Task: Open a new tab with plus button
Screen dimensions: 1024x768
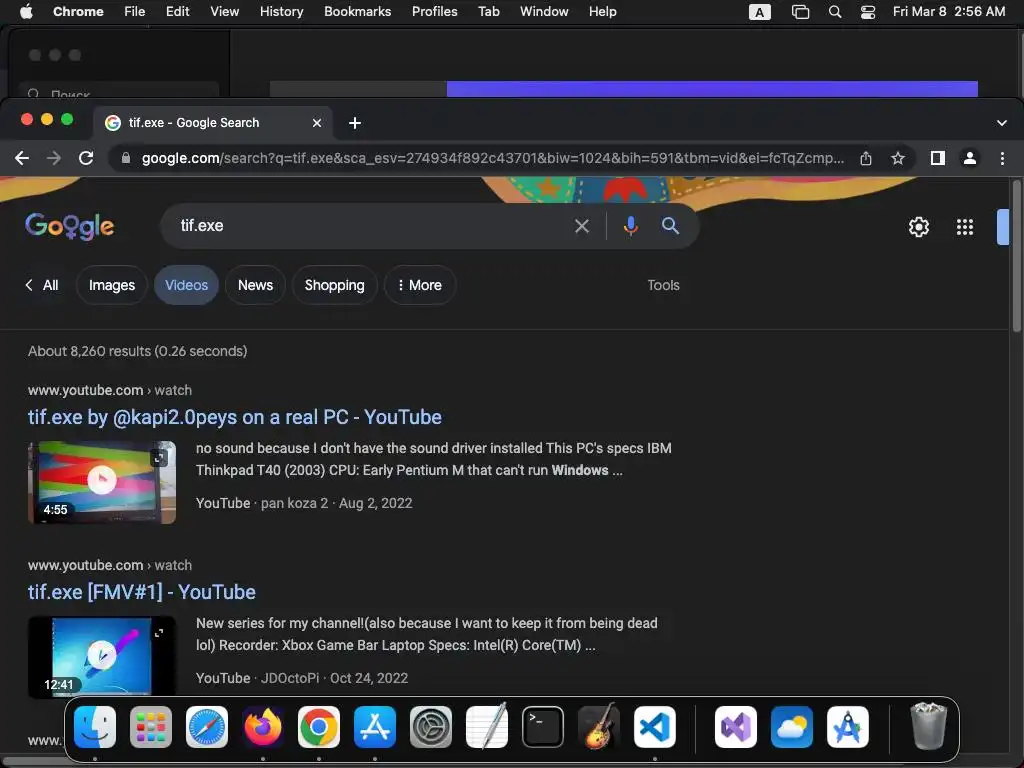Action: (355, 123)
